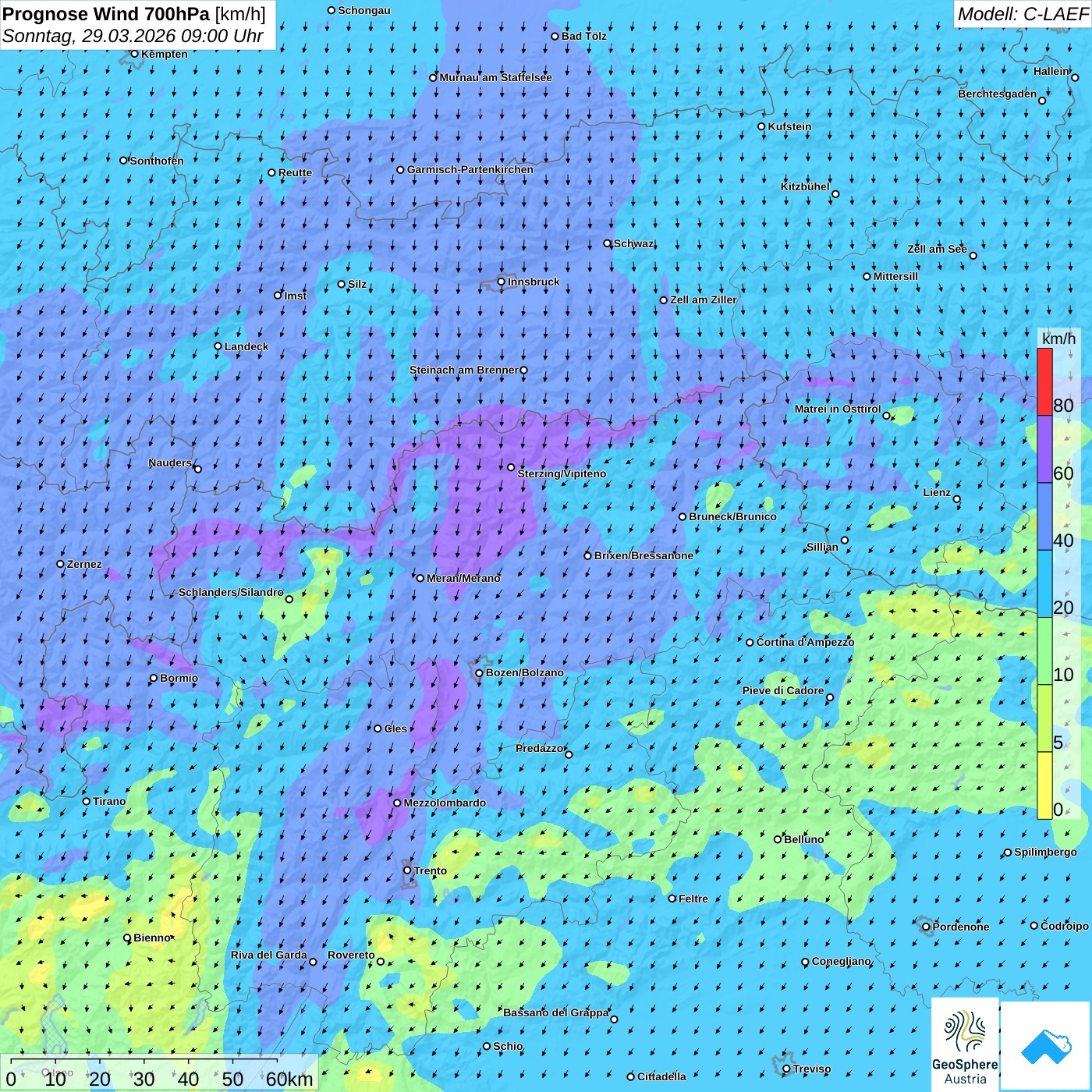
Task: Click the Sterzing/Vipiteno label
Action: click(x=562, y=473)
